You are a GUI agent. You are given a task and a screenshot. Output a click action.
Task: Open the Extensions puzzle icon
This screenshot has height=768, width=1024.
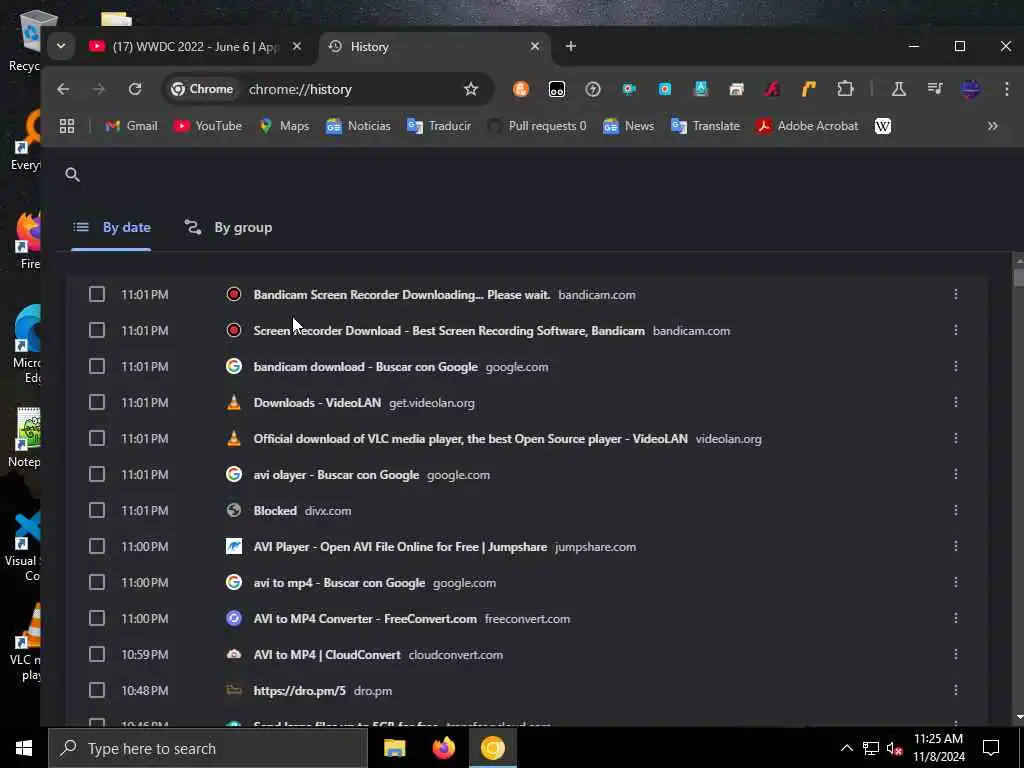(x=845, y=89)
